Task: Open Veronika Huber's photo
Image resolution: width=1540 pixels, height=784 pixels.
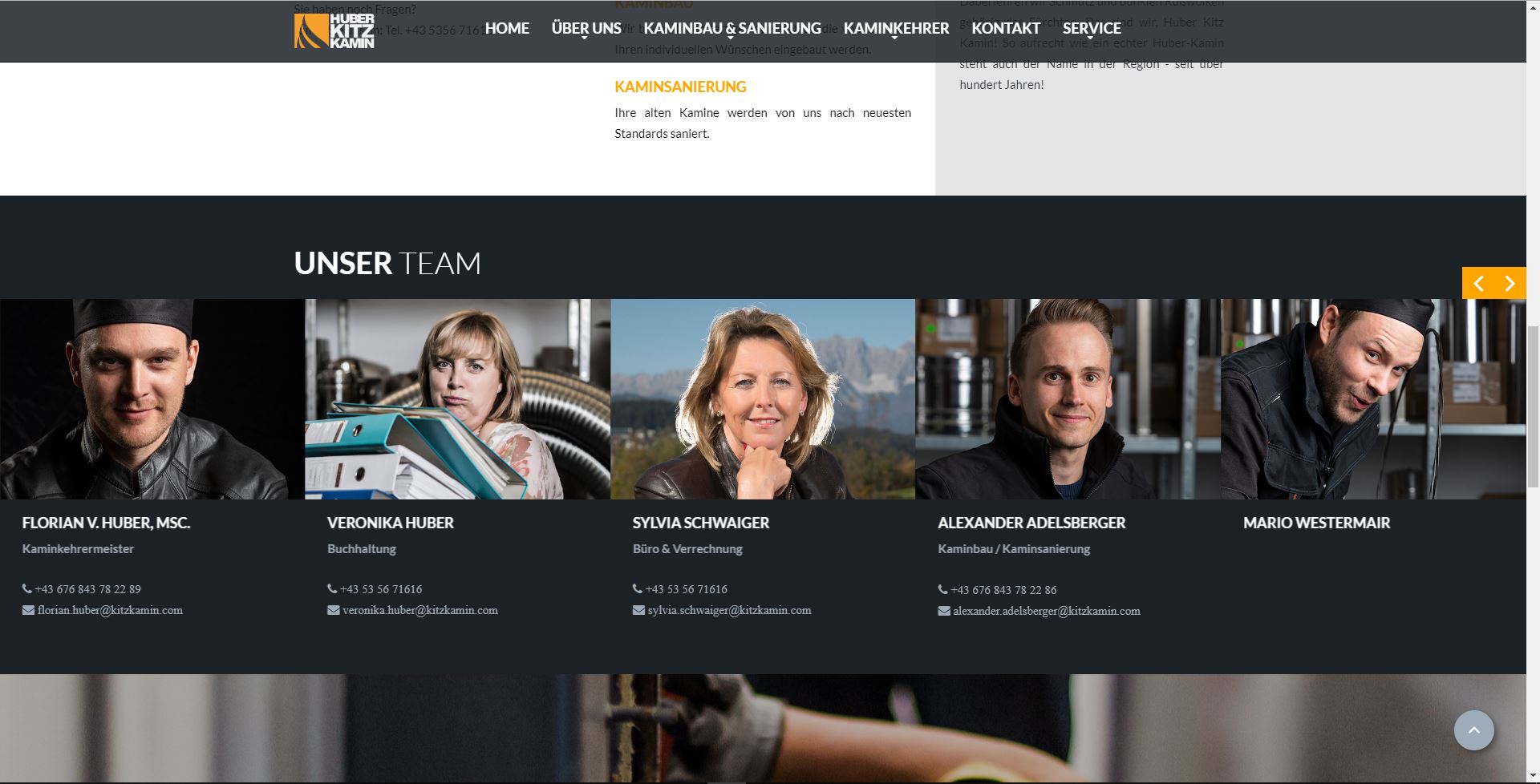Action: pyautogui.click(x=457, y=399)
